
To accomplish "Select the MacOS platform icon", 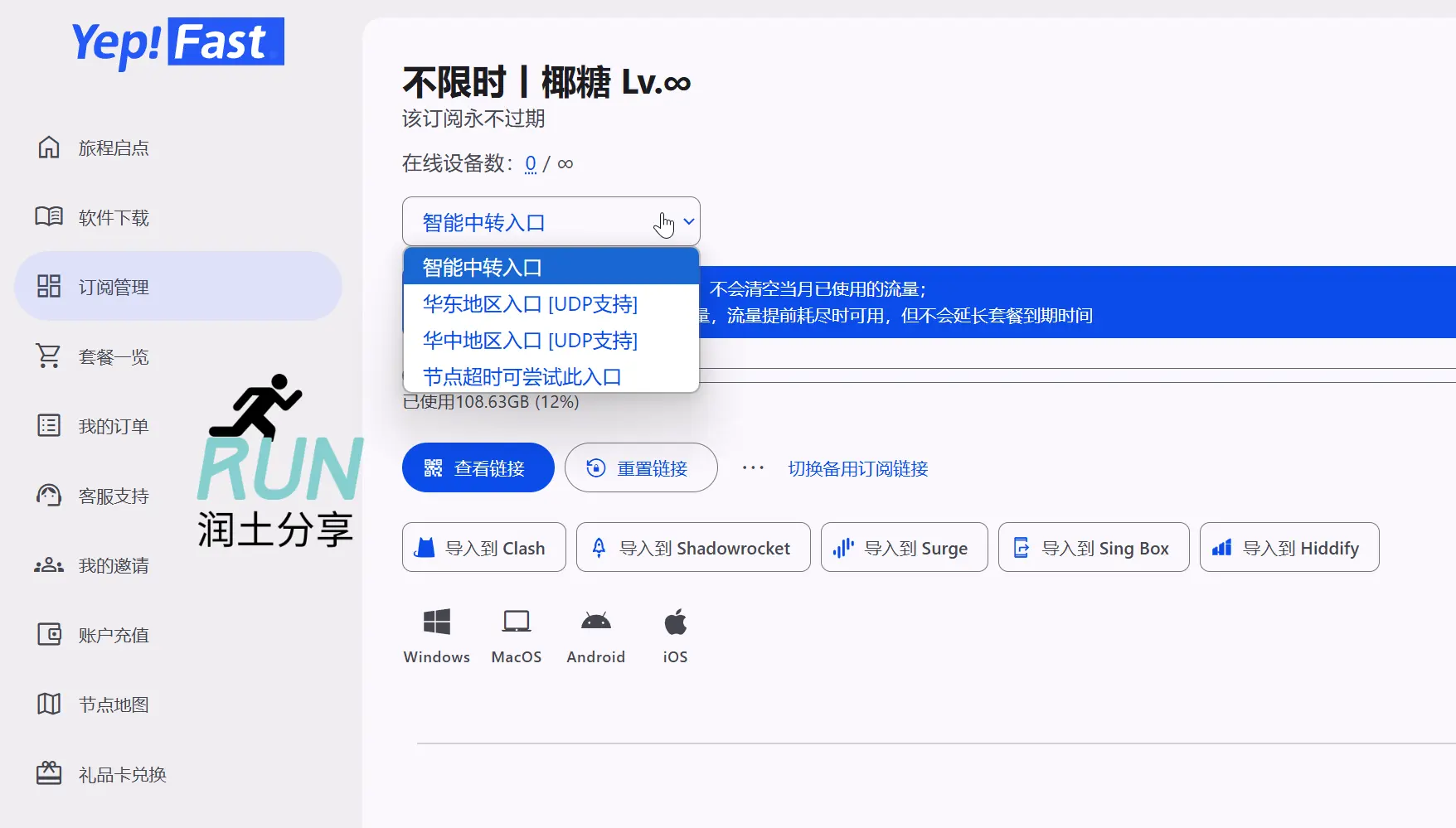I will coord(516,621).
